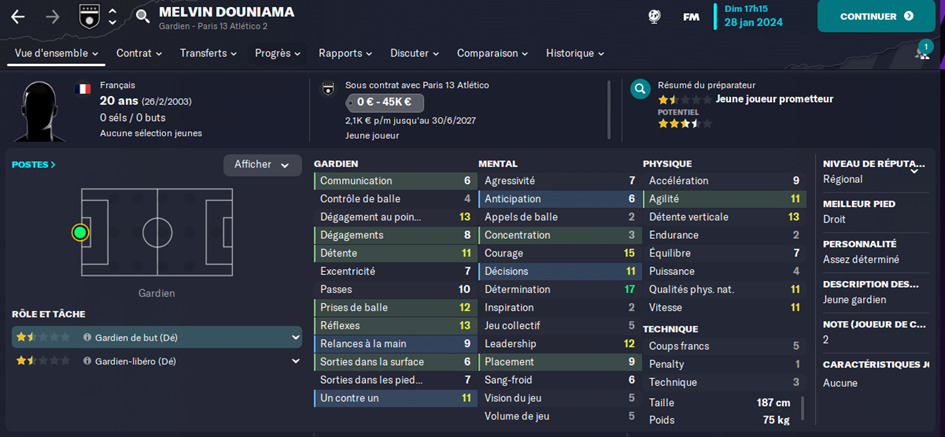The height and width of the screenshot is (437, 945).
Task: Expand the Niveau de réputation chevron
Action: point(914,171)
